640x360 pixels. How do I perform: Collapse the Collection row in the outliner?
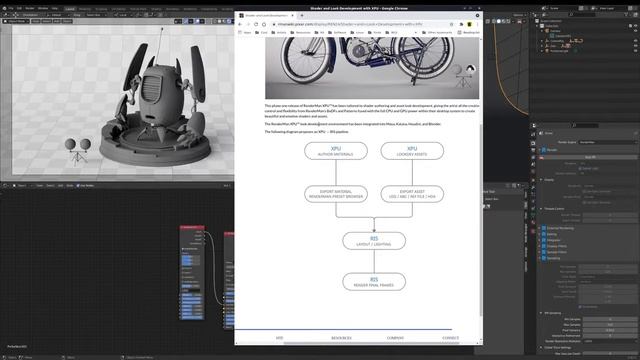(x=537, y=26)
